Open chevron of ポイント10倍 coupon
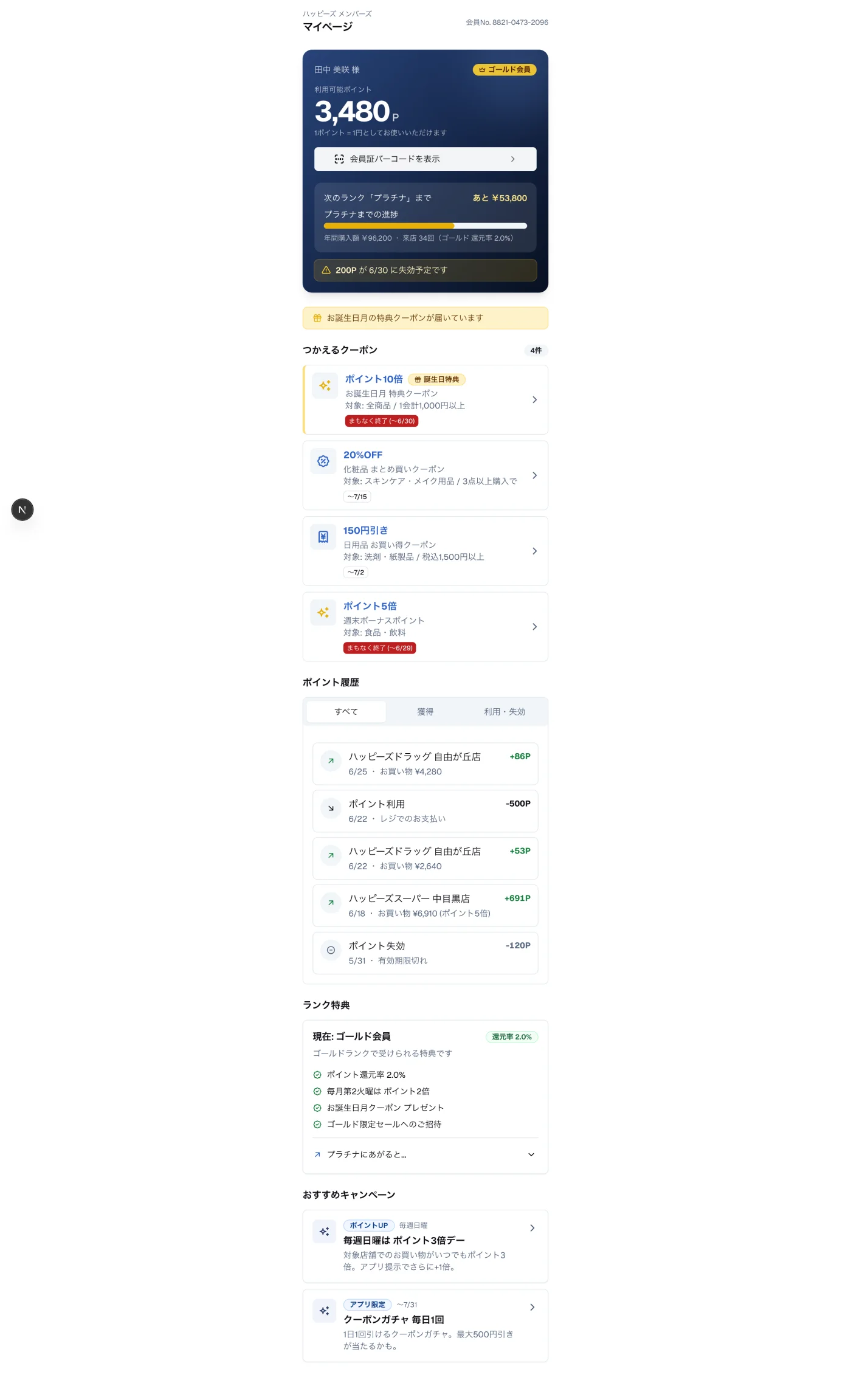This screenshot has height=1400, width=851. point(535,400)
